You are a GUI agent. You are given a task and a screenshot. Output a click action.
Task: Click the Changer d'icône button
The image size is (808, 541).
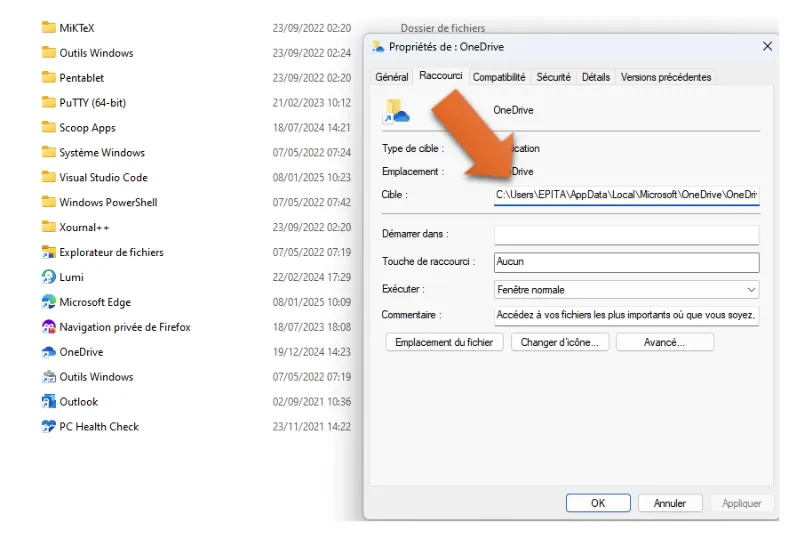tap(560, 342)
